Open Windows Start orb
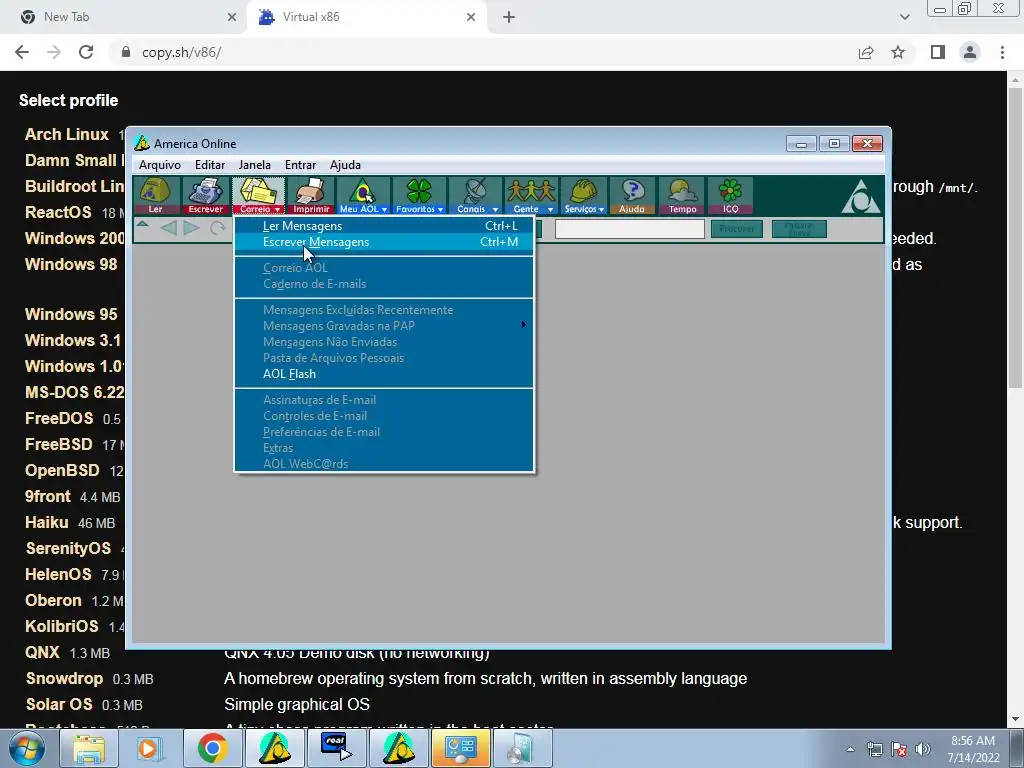 pyautogui.click(x=27, y=748)
